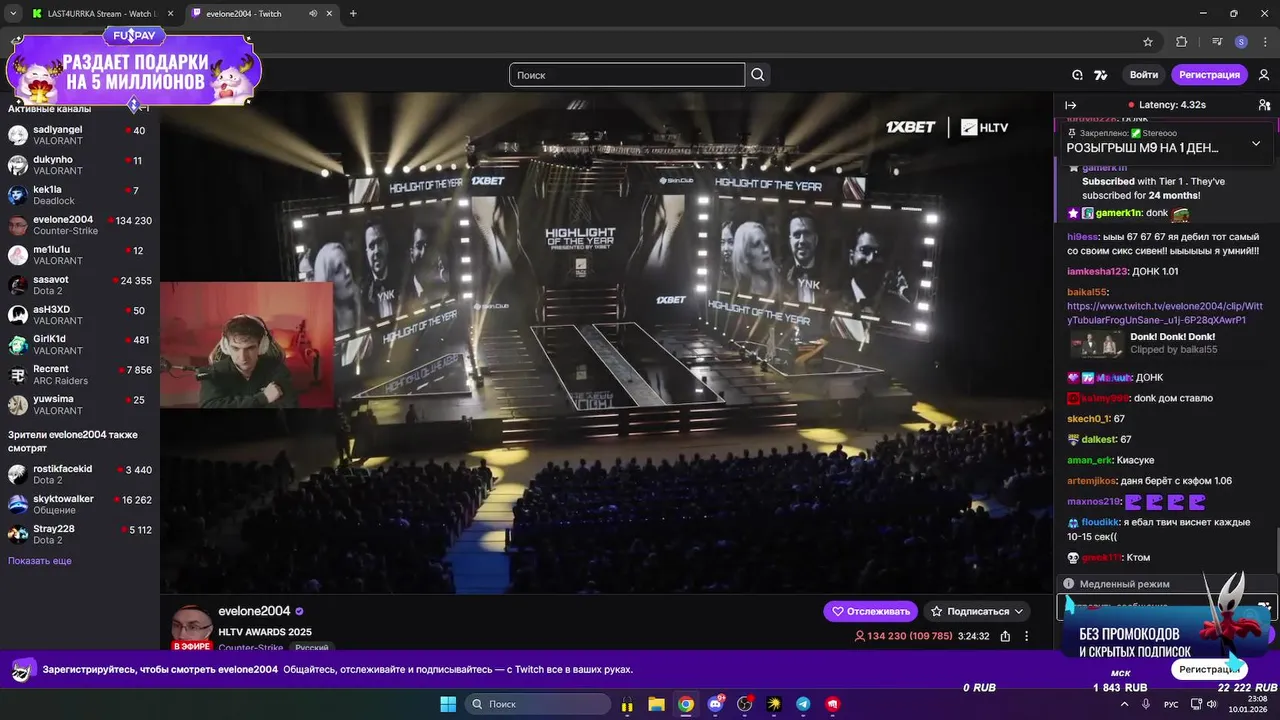Open the baikal55 clip link
Viewport: 1280px width, 720px height.
[x=1164, y=313]
